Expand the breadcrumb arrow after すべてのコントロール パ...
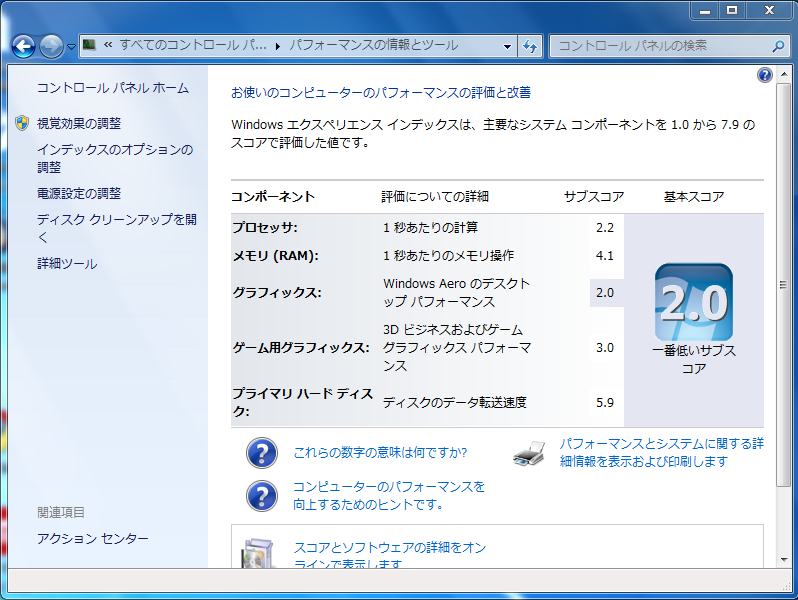This screenshot has height=600, width=798. coord(278,46)
